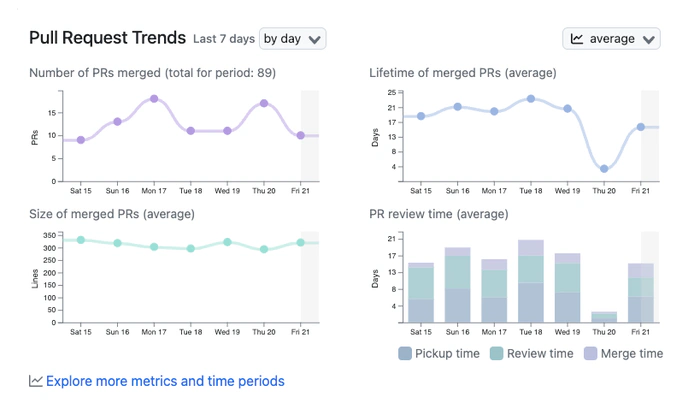Select the Sat 15 point on PRs merged chart
The height and width of the screenshot is (409, 700).
[x=81, y=140]
